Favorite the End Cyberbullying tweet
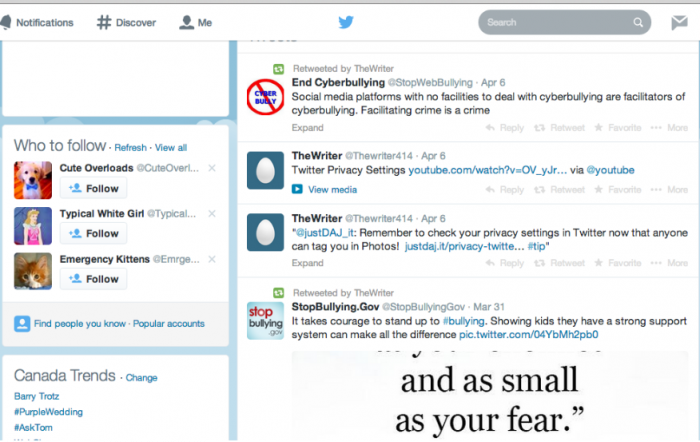The height and width of the screenshot is (442, 700). [618, 128]
